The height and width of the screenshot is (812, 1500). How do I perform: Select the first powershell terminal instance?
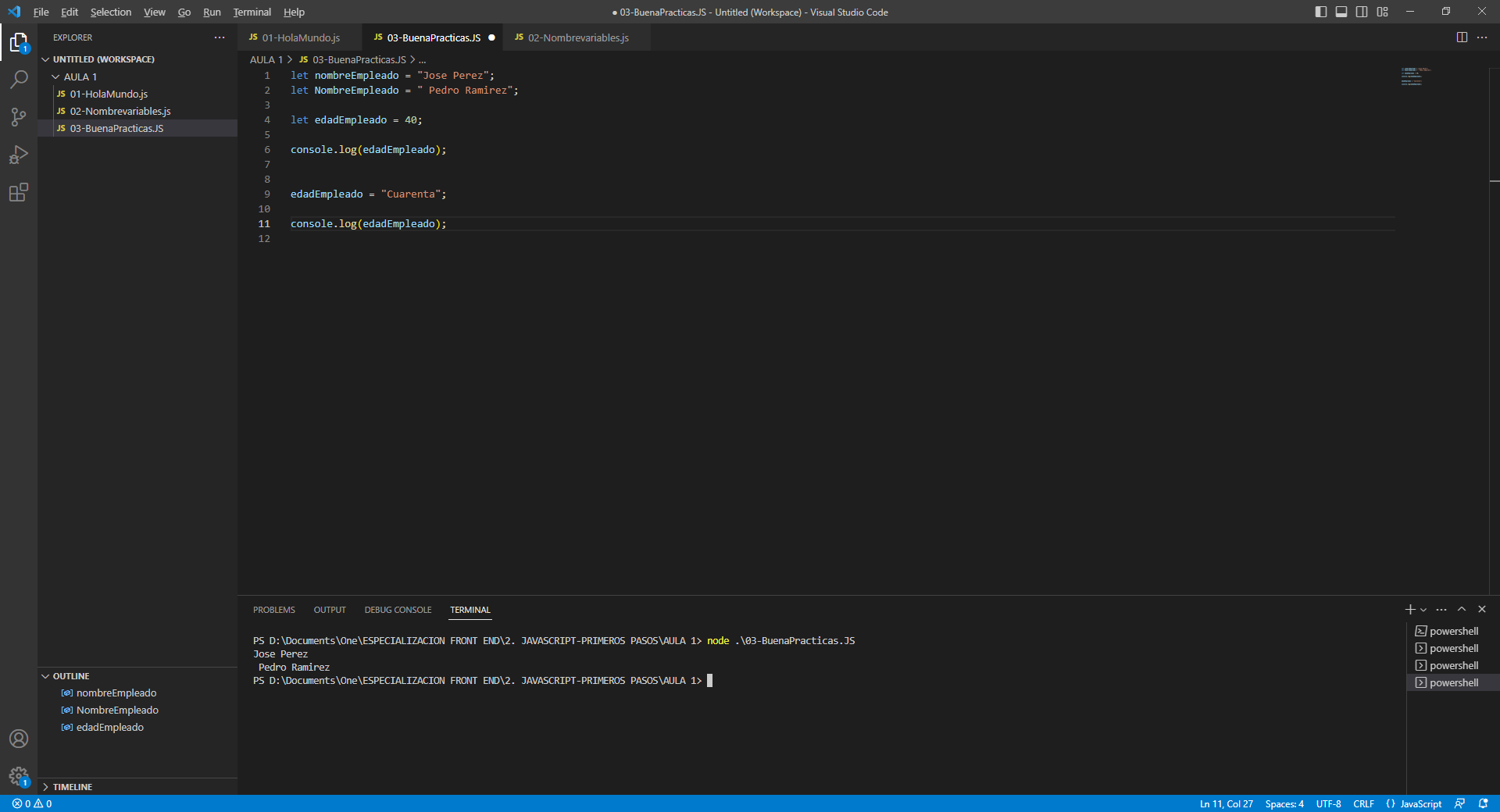point(1453,631)
